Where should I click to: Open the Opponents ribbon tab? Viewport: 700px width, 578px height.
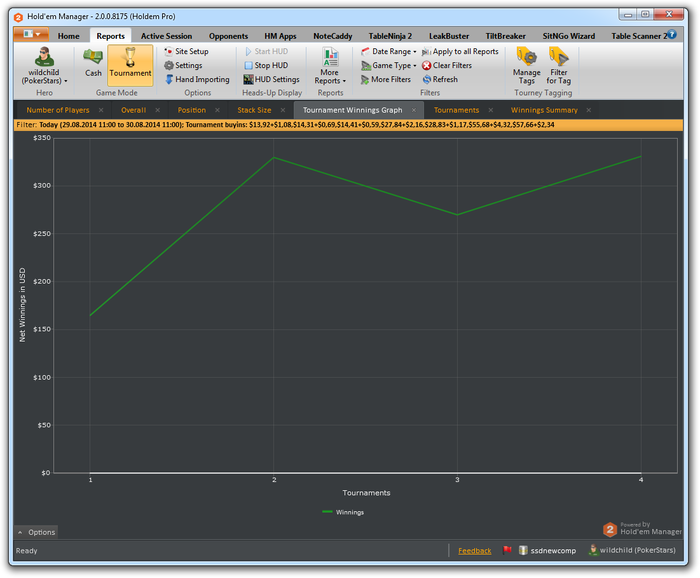[x=228, y=36]
